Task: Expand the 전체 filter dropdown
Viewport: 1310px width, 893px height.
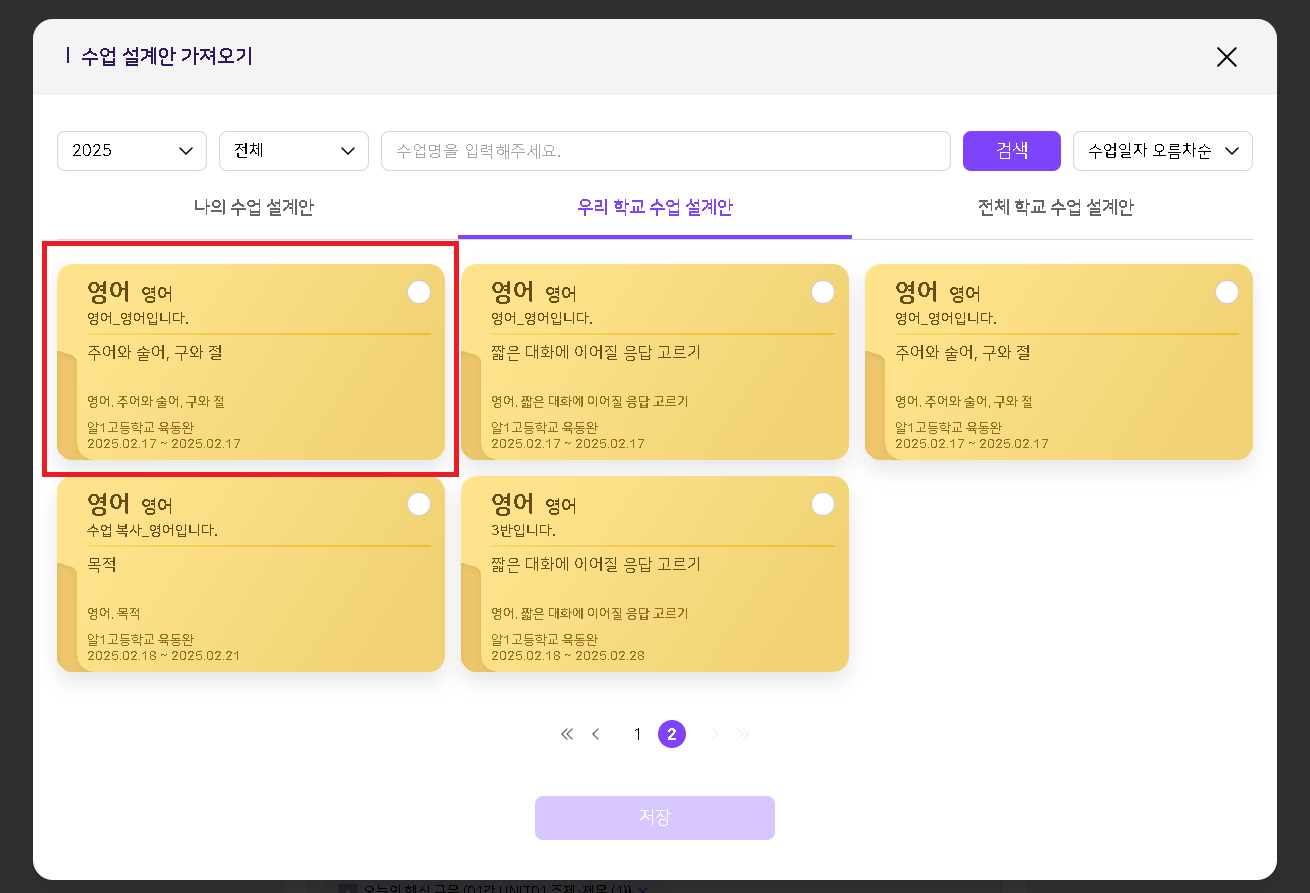Action: click(294, 151)
